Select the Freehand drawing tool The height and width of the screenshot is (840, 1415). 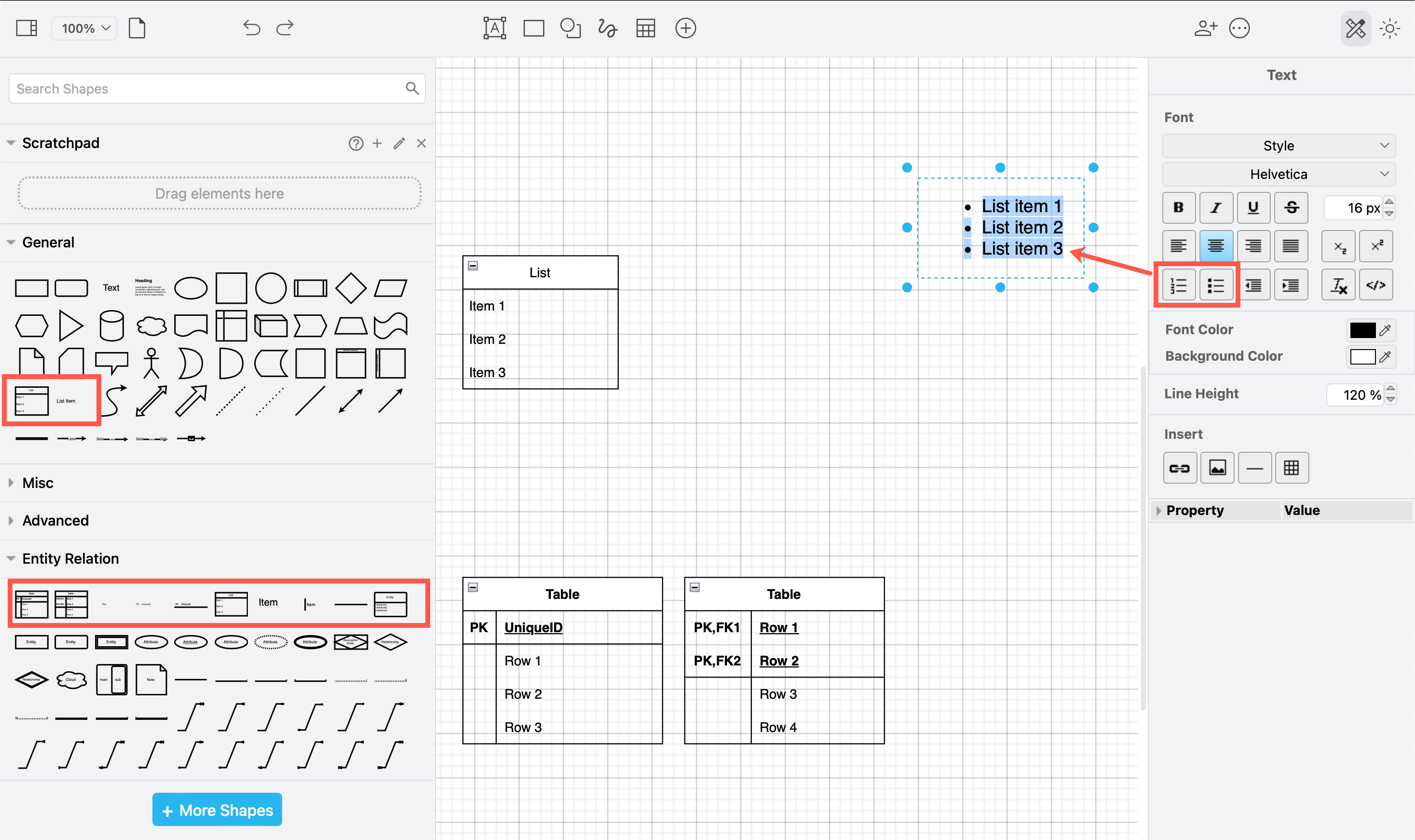pyautogui.click(x=607, y=28)
